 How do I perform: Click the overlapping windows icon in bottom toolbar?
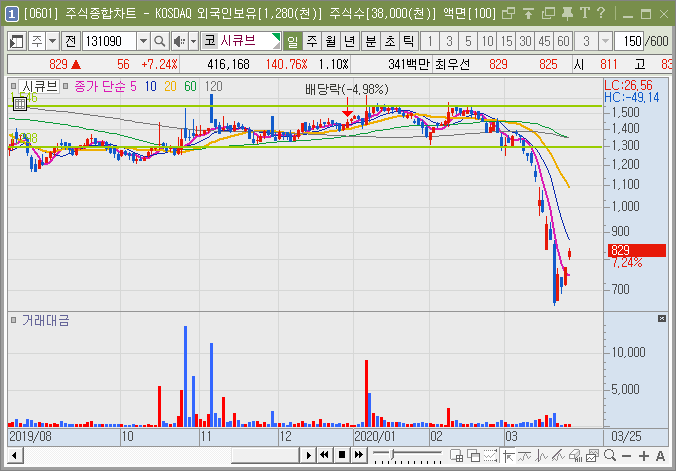(x=474, y=455)
